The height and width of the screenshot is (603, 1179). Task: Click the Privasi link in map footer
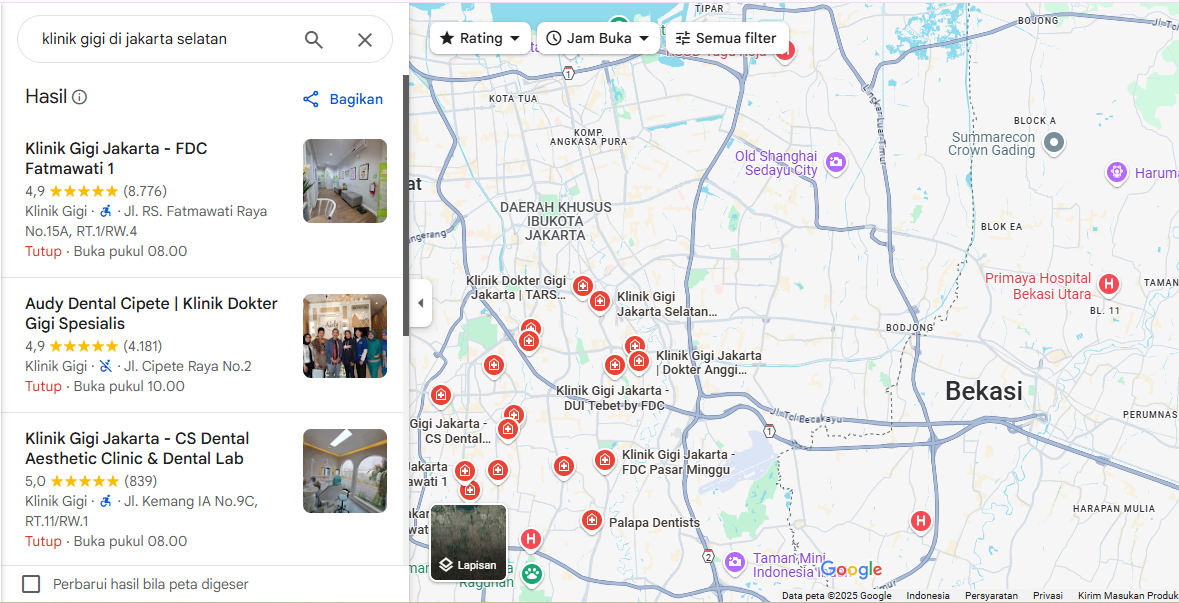coord(1047,595)
